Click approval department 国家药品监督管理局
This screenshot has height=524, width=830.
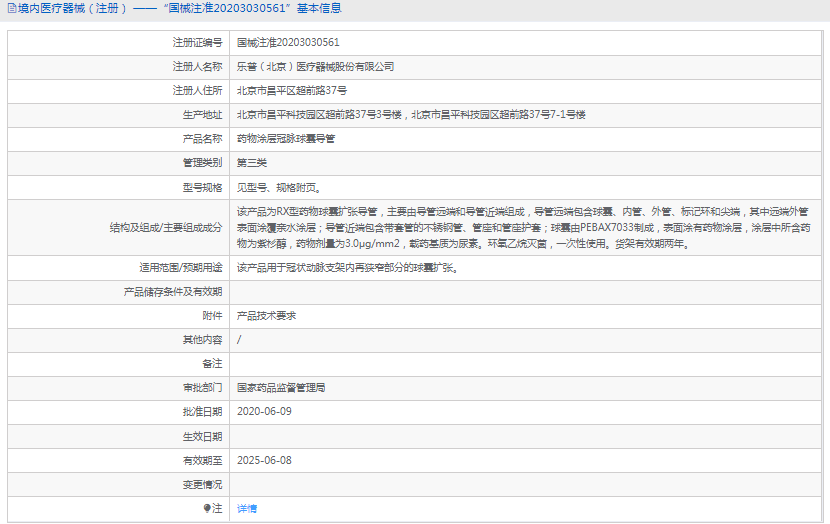coord(281,388)
